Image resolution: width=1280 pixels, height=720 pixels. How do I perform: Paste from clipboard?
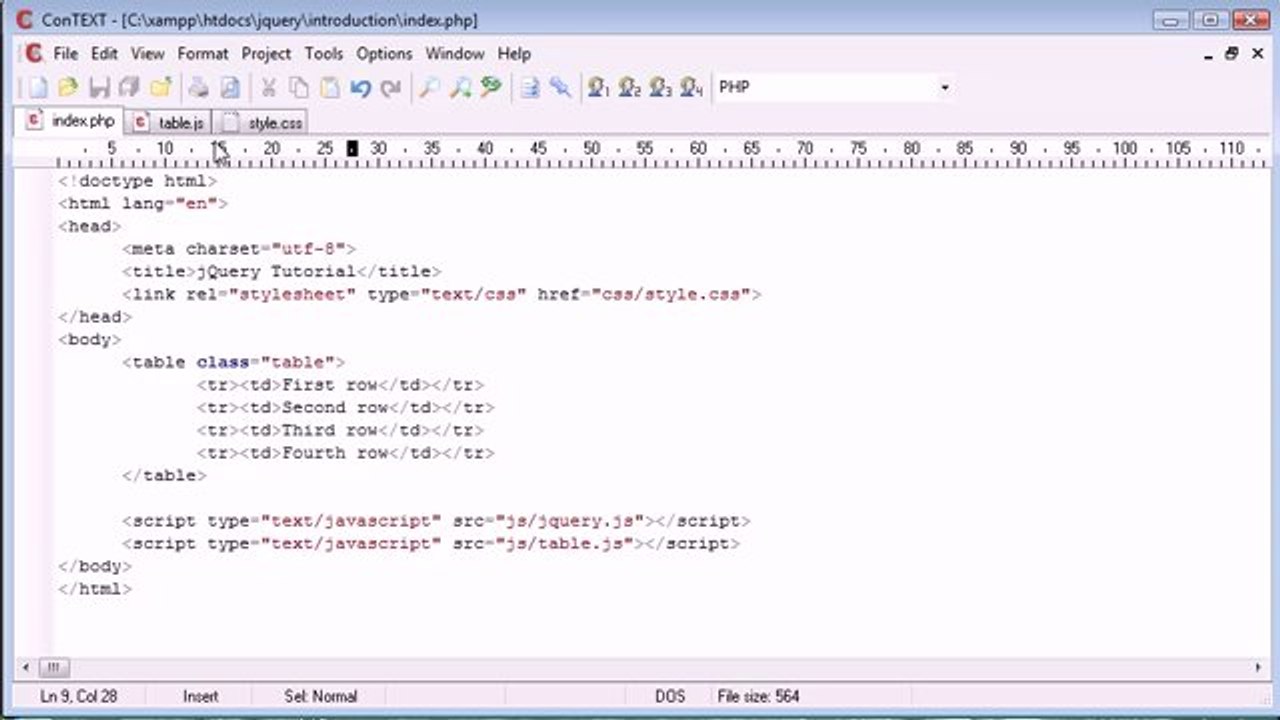[x=329, y=88]
